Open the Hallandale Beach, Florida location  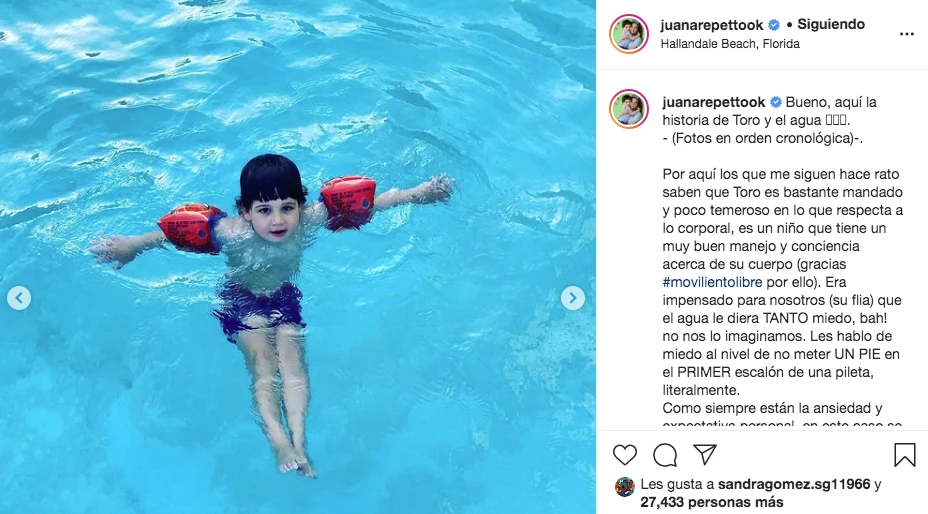(730, 44)
